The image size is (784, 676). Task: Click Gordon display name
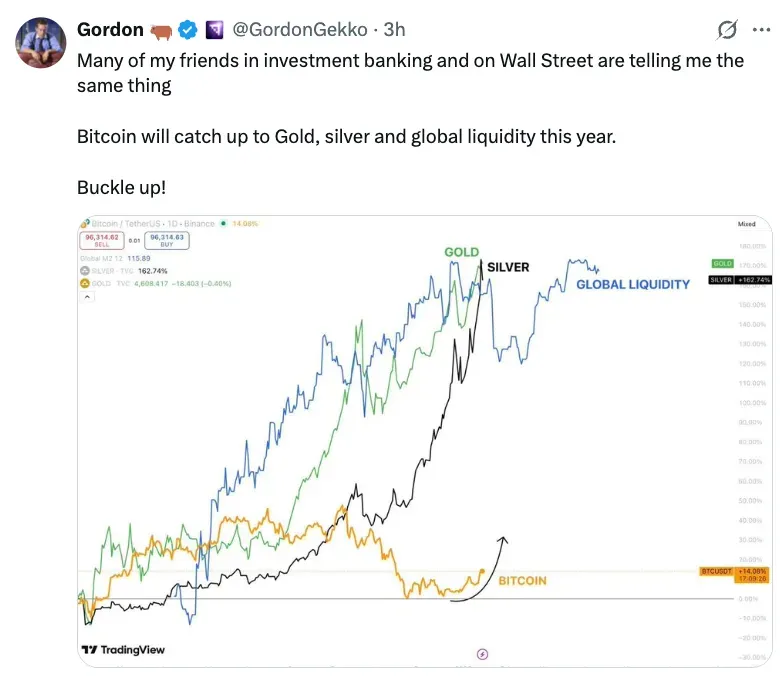tap(110, 30)
